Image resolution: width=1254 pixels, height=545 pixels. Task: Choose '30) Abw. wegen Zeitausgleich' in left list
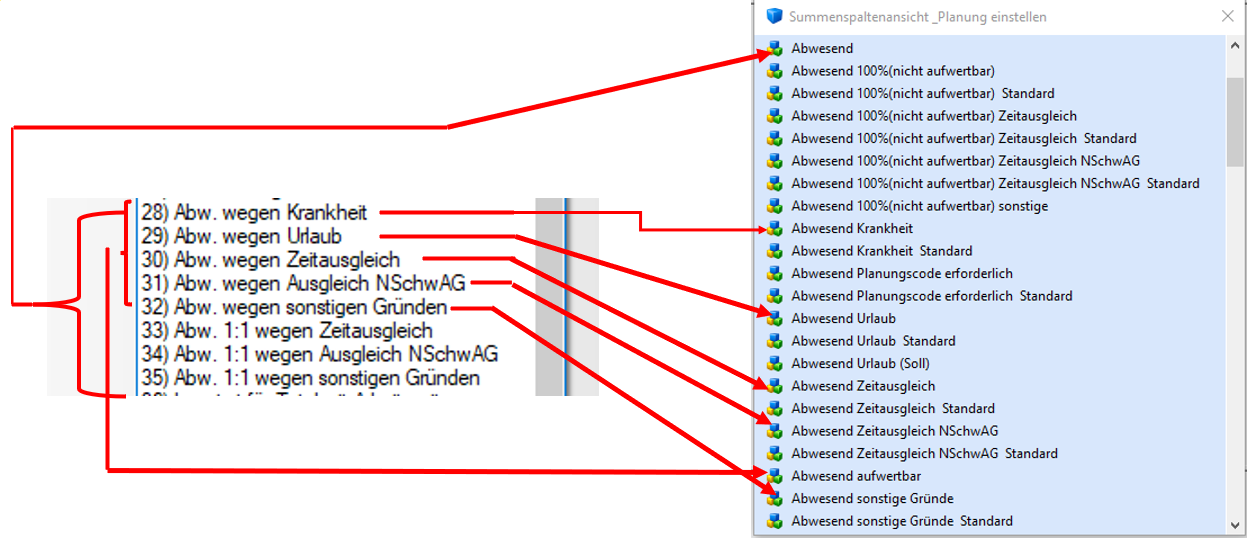point(270,260)
